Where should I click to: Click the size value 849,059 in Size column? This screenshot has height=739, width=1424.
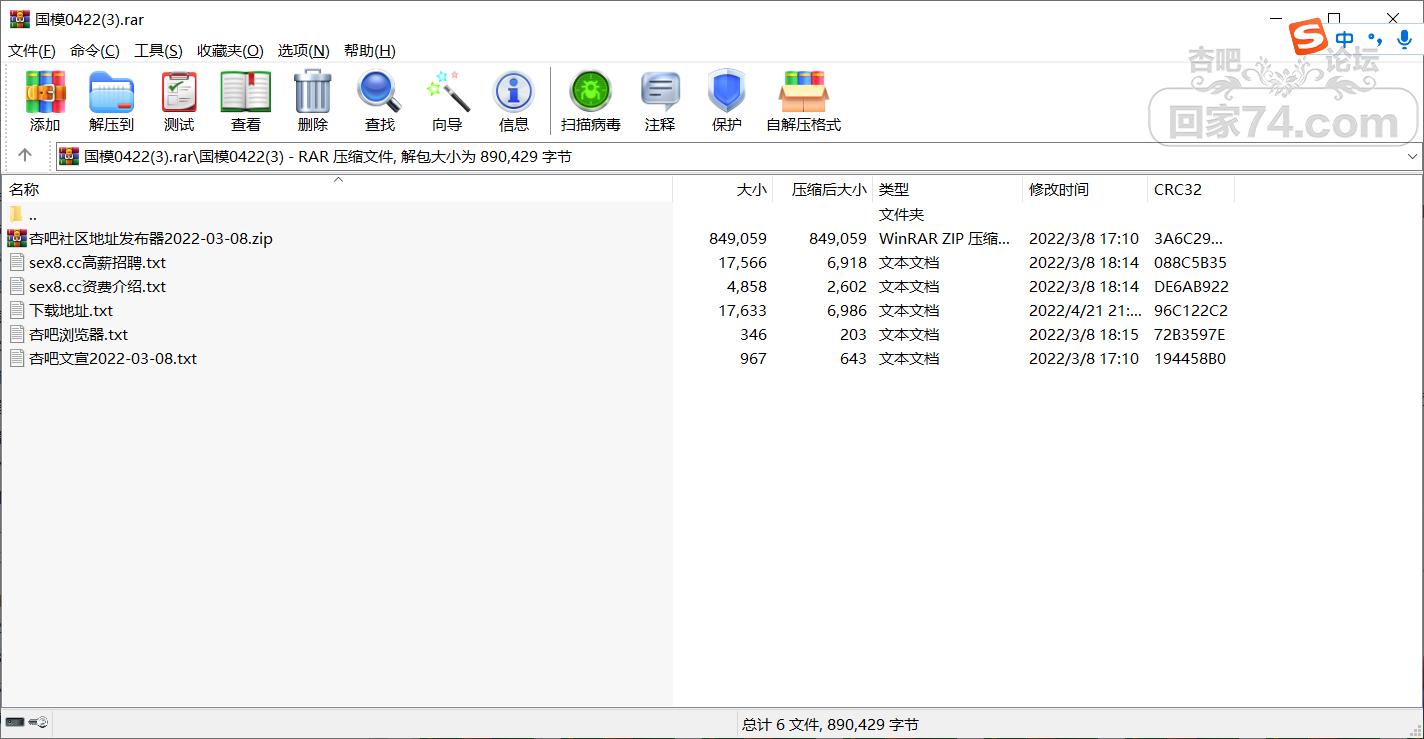pyautogui.click(x=737, y=238)
